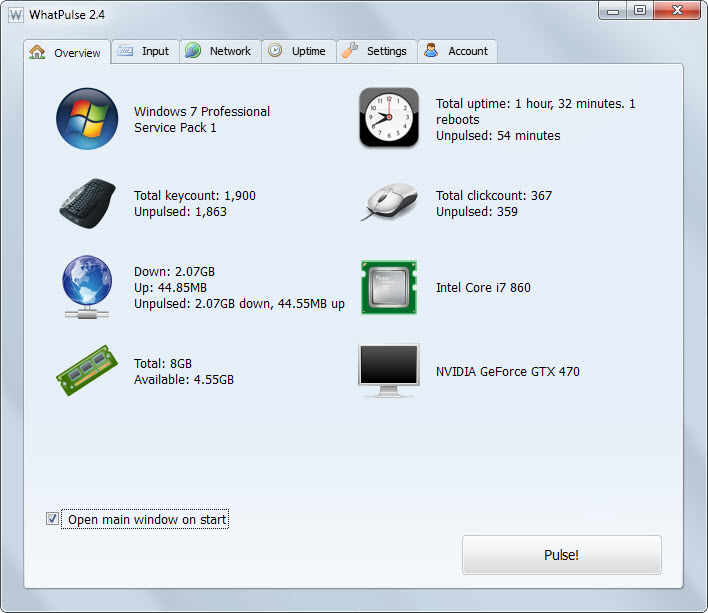Click 'Intel Core i7 860' text
The image size is (708, 613).
pos(483,288)
